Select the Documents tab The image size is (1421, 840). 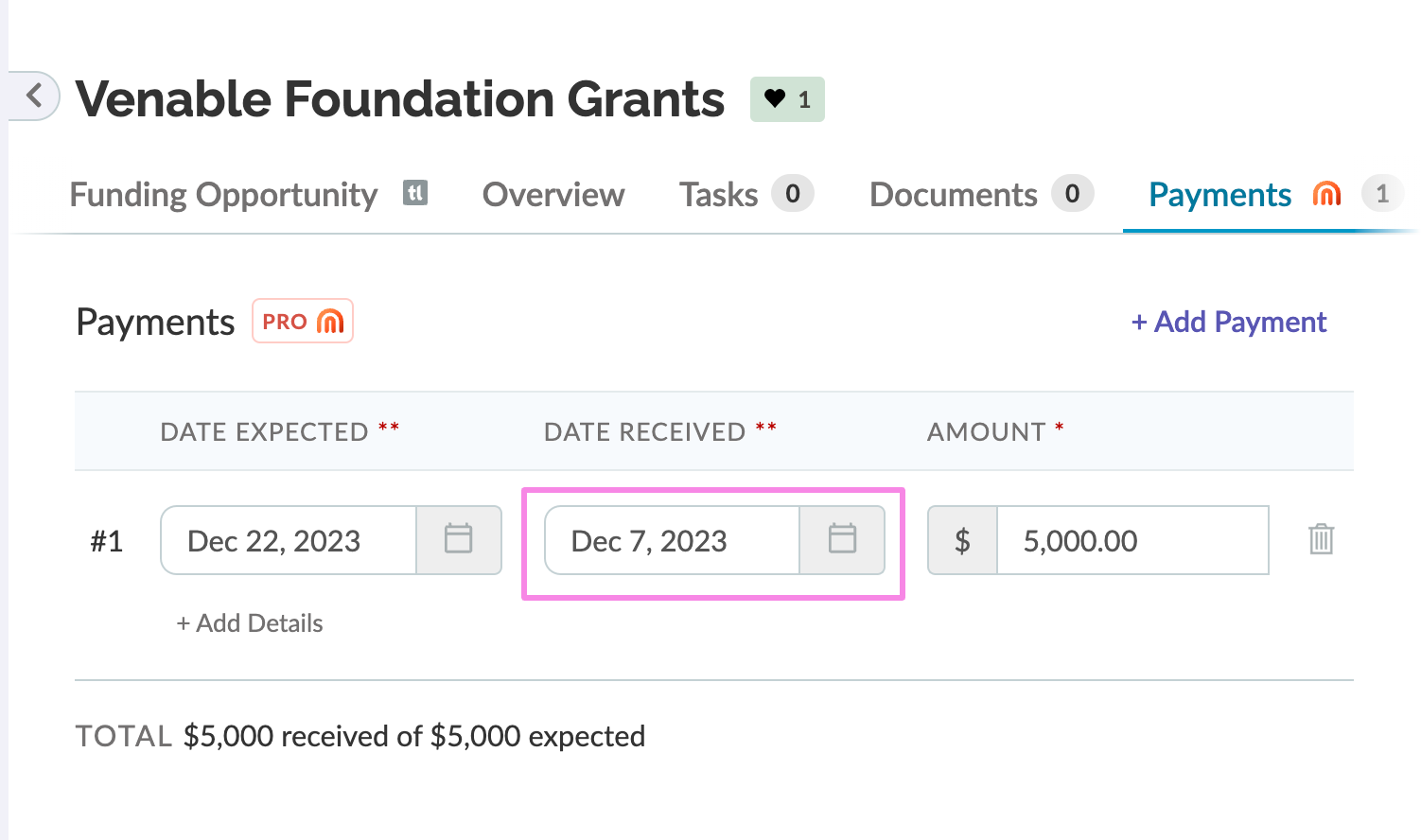[x=953, y=195]
